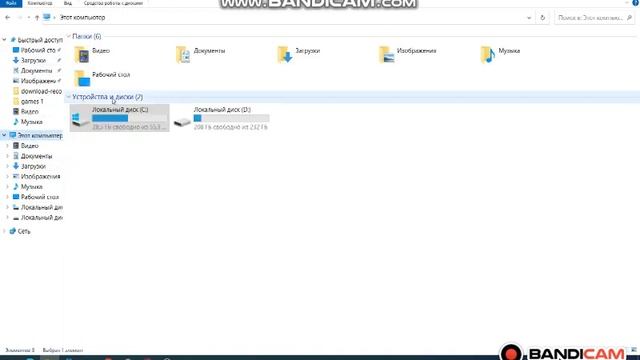This screenshot has width=640, height=360.
Task: Go to Документы in Quick access
Action: [x=36, y=71]
